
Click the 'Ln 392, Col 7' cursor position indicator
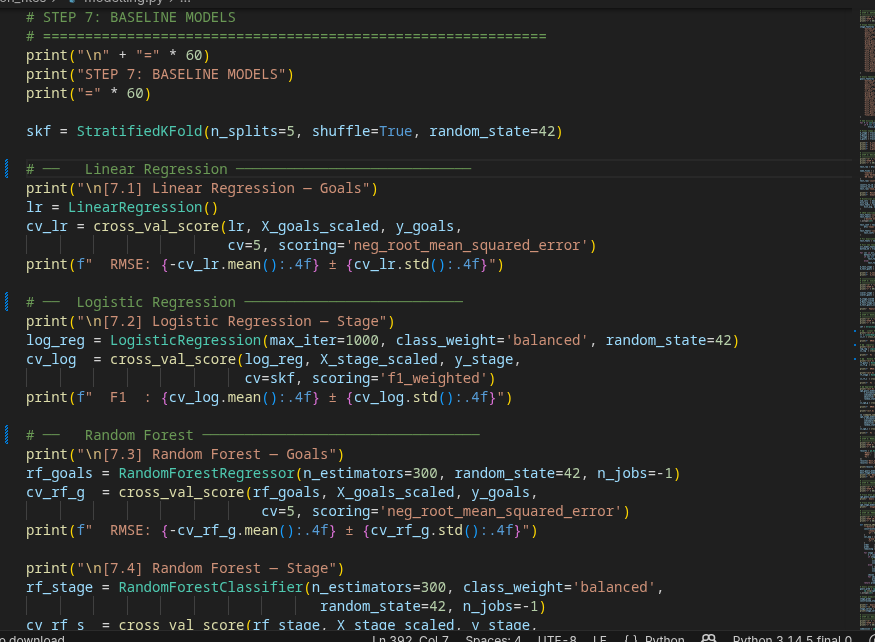coord(410,639)
